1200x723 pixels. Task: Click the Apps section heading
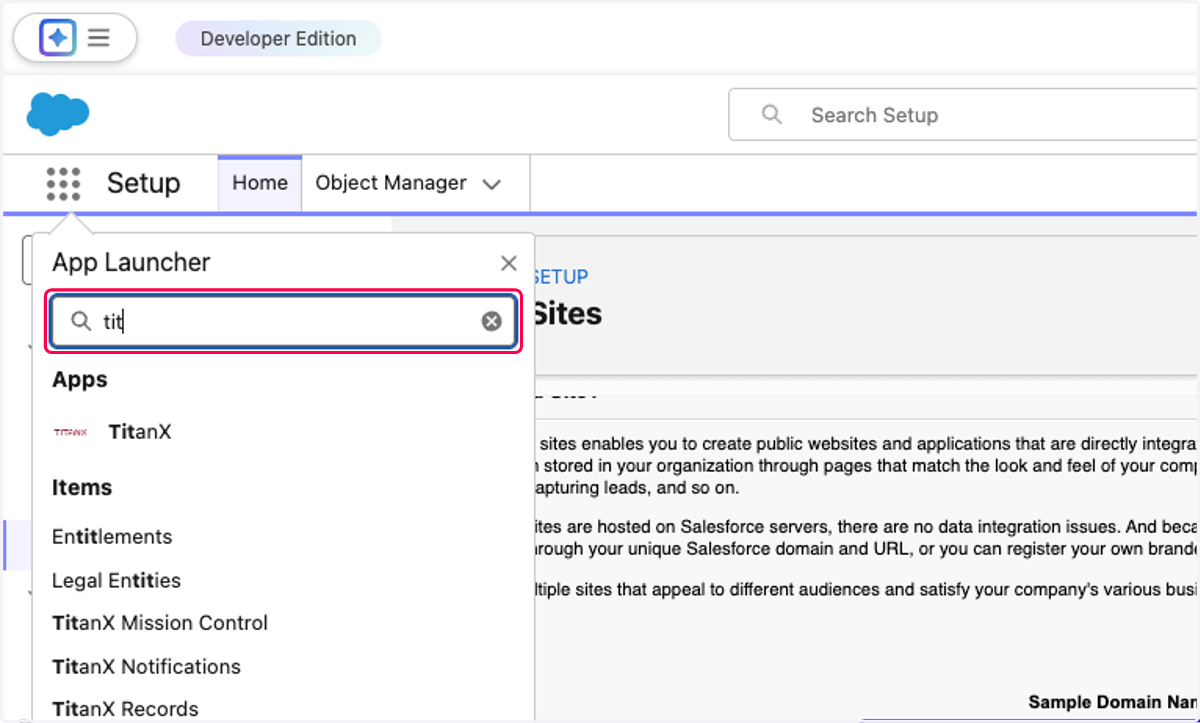pos(80,380)
